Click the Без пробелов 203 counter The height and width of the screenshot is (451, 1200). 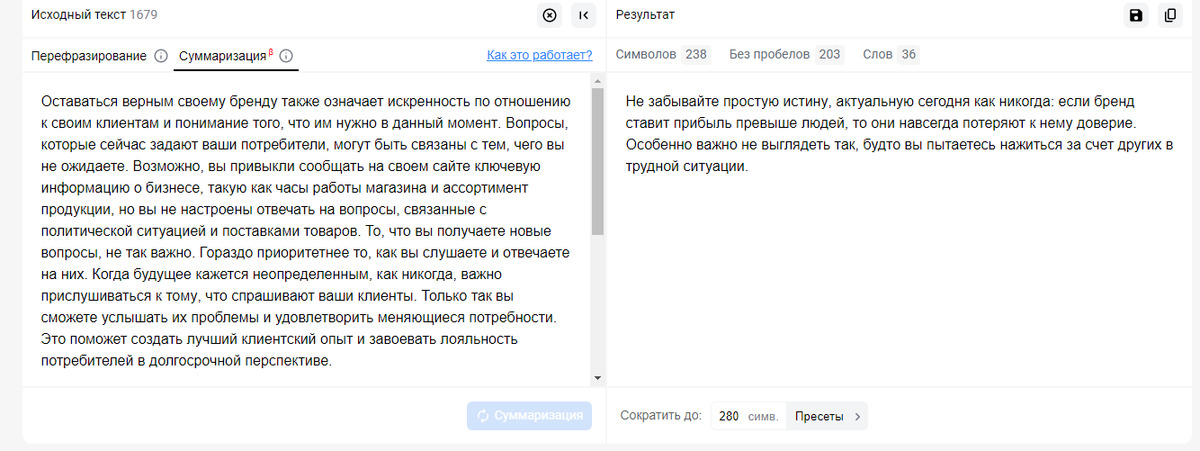785,54
